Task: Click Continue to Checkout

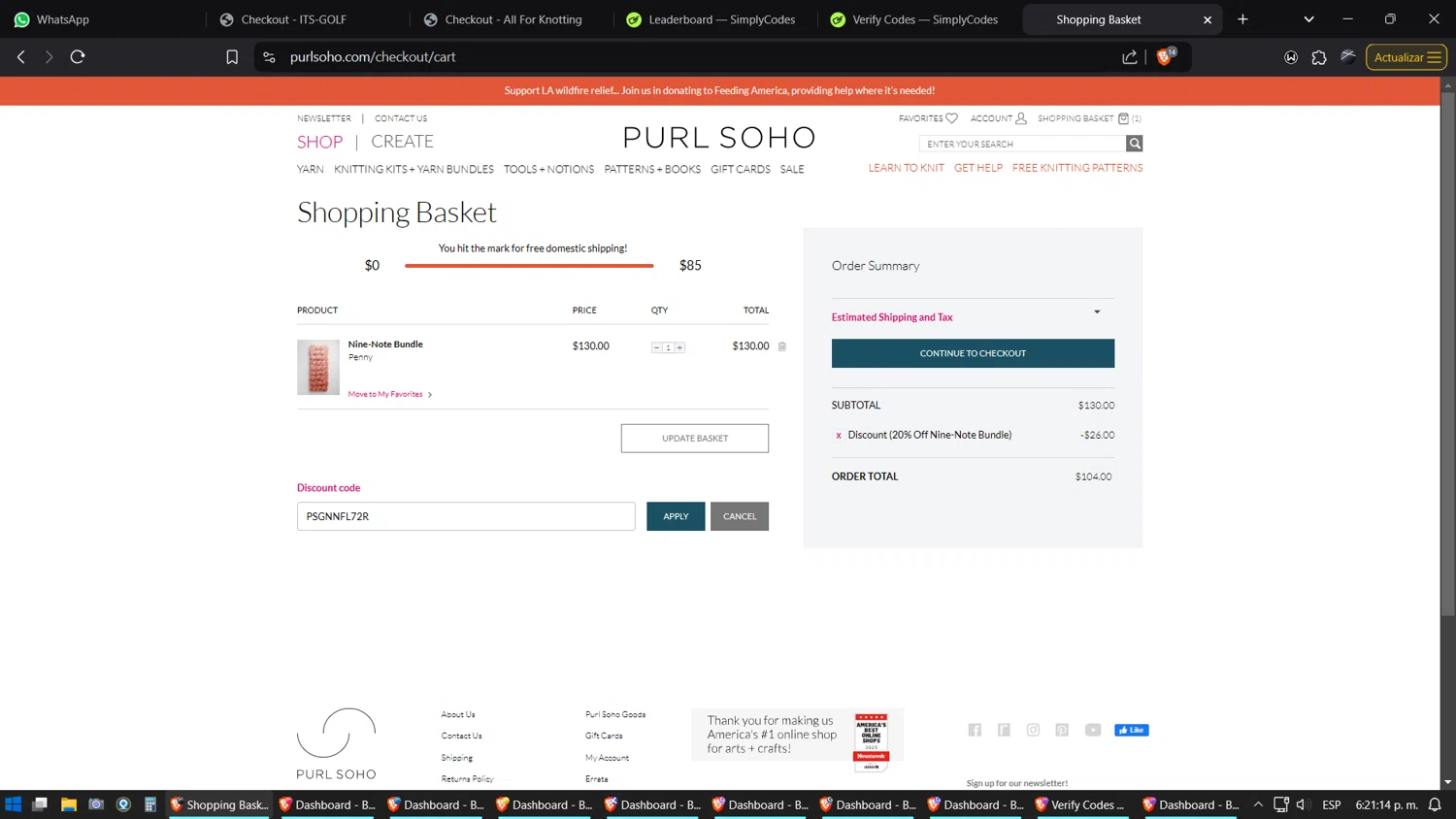Action: 973,353
